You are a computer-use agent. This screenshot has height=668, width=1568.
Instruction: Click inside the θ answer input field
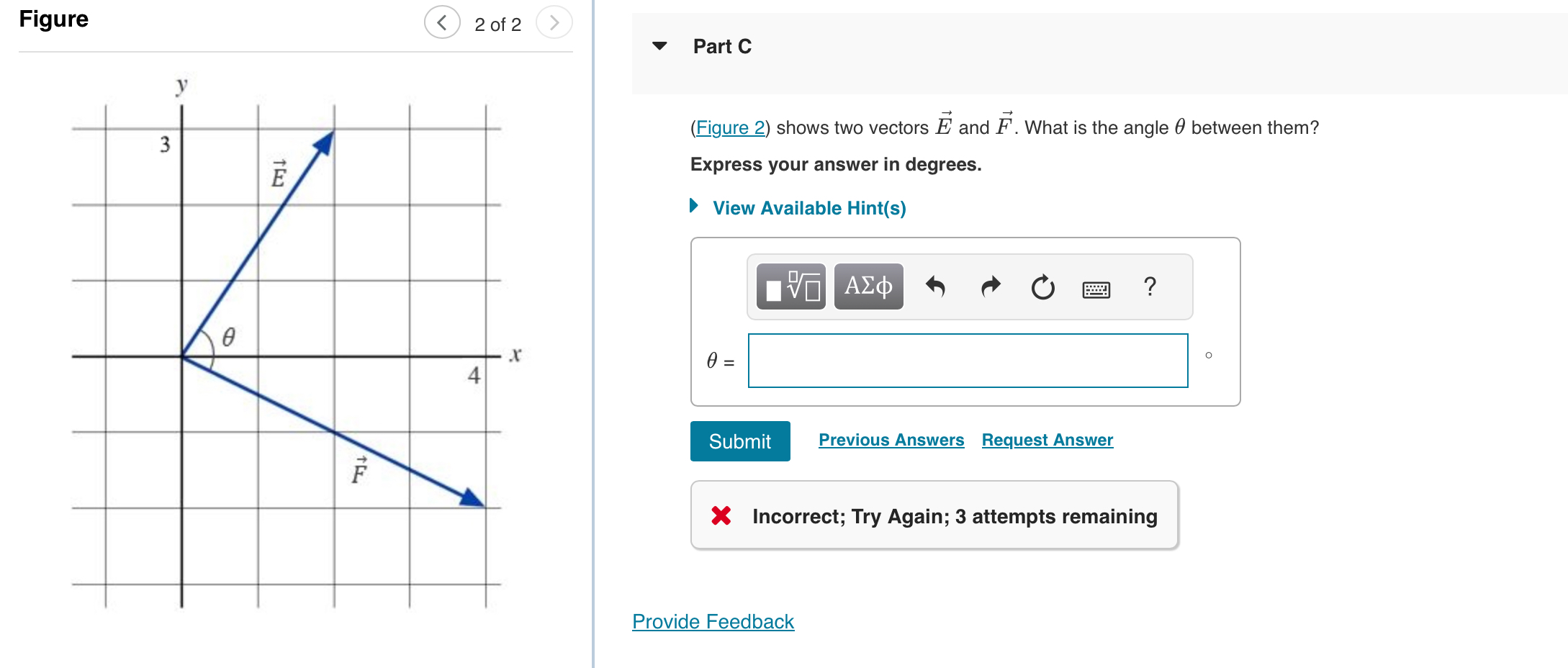coord(968,360)
